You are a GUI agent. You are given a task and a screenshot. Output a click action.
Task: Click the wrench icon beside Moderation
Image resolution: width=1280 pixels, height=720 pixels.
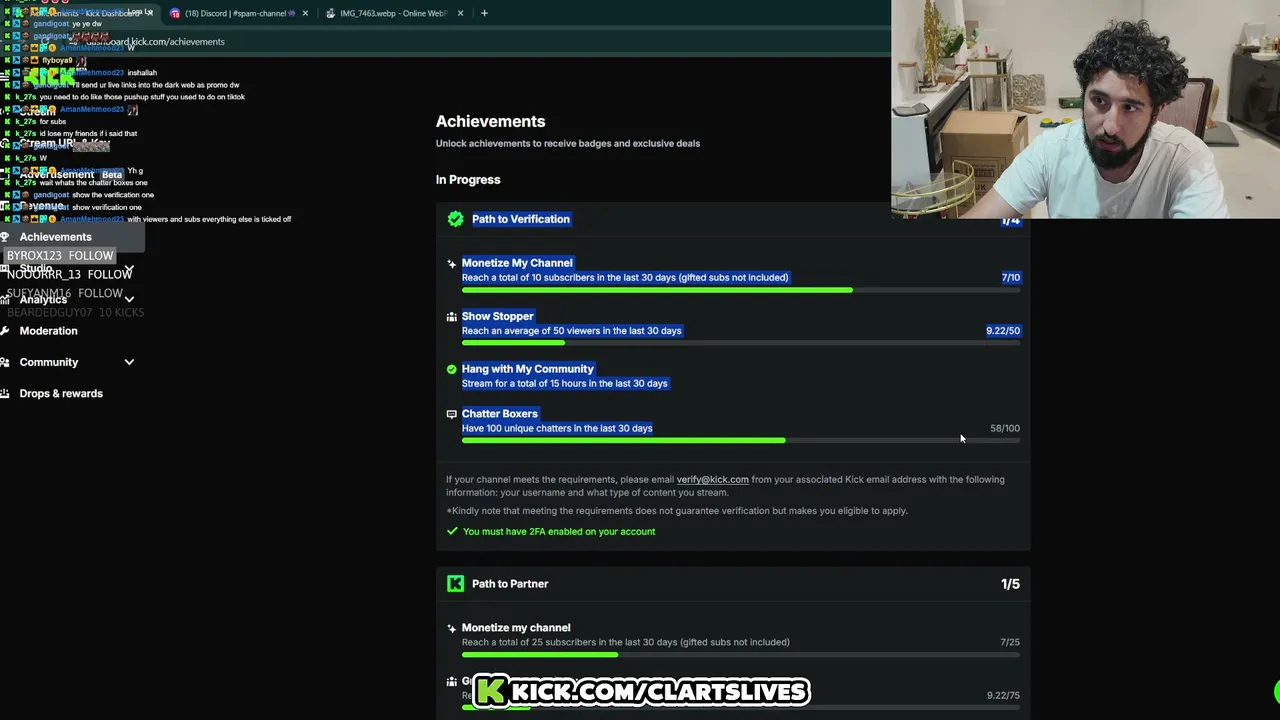point(5,331)
